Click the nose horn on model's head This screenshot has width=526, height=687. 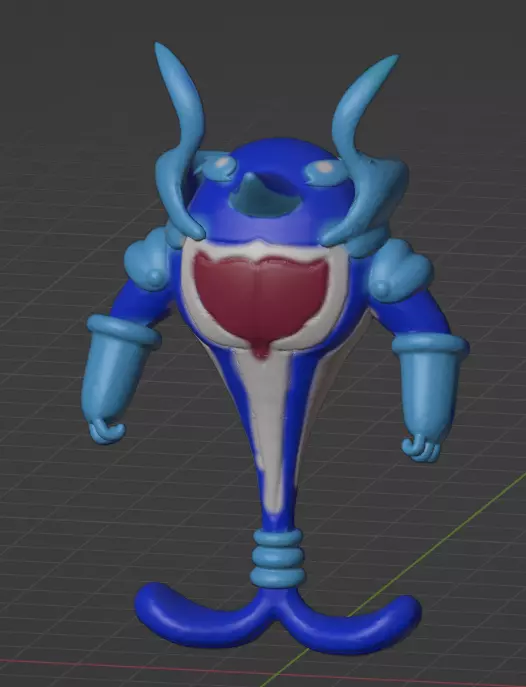point(266,196)
